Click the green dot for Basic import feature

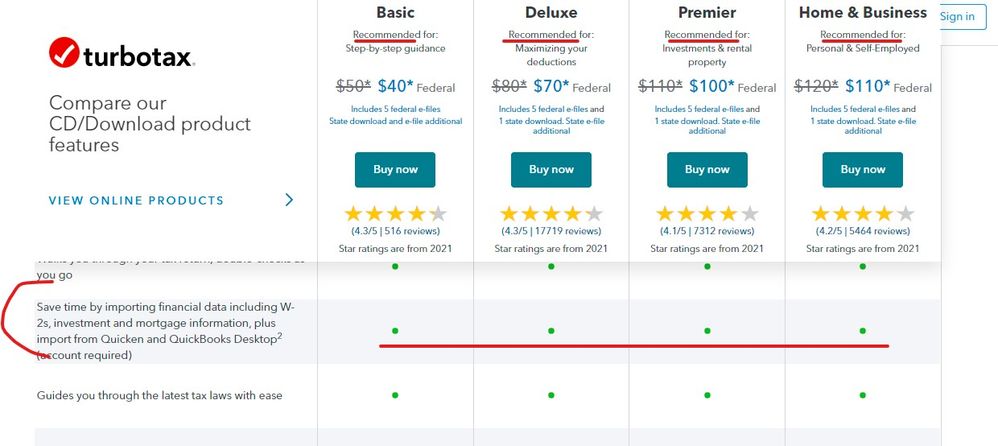[x=395, y=330]
